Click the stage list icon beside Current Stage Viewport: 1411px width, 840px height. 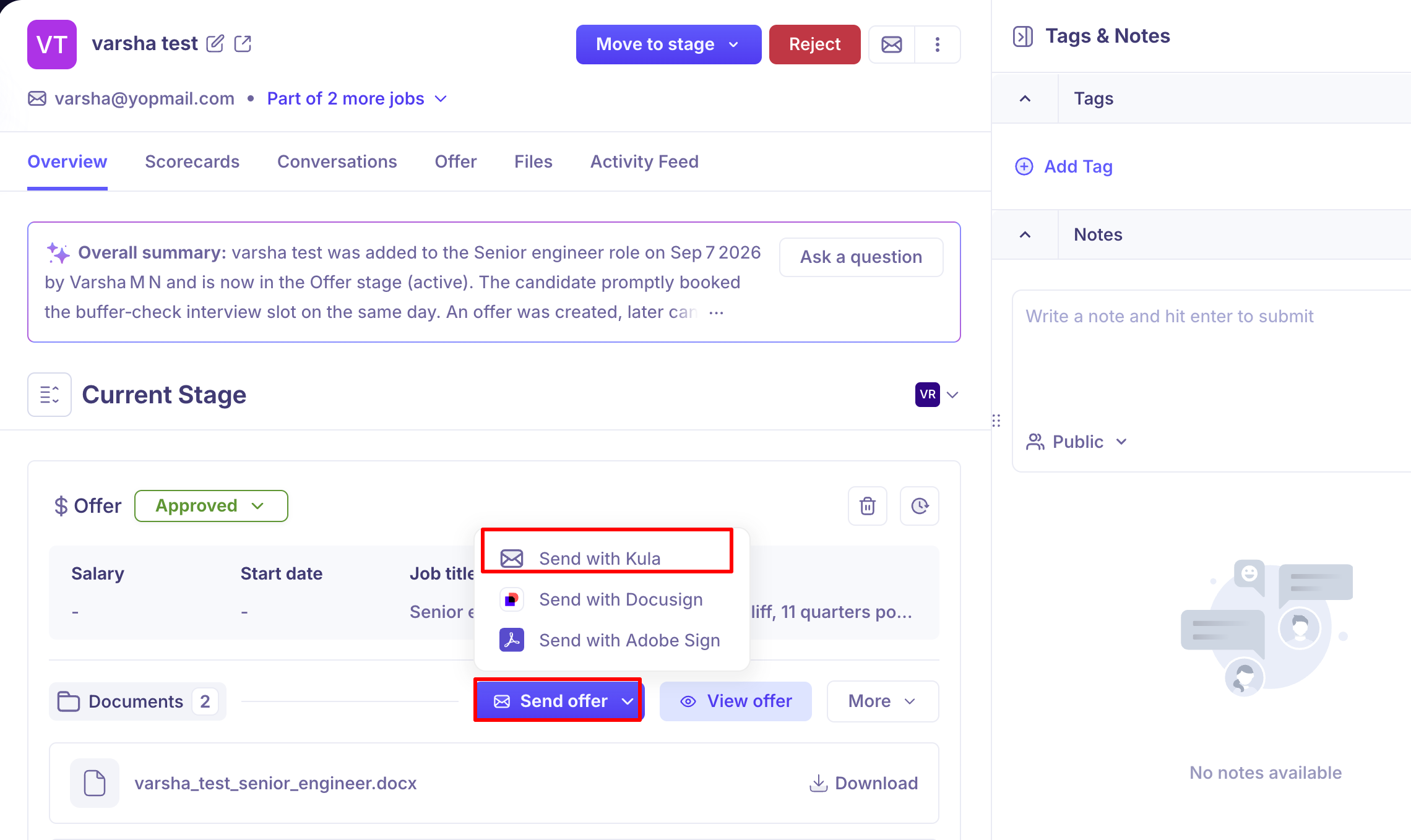50,395
